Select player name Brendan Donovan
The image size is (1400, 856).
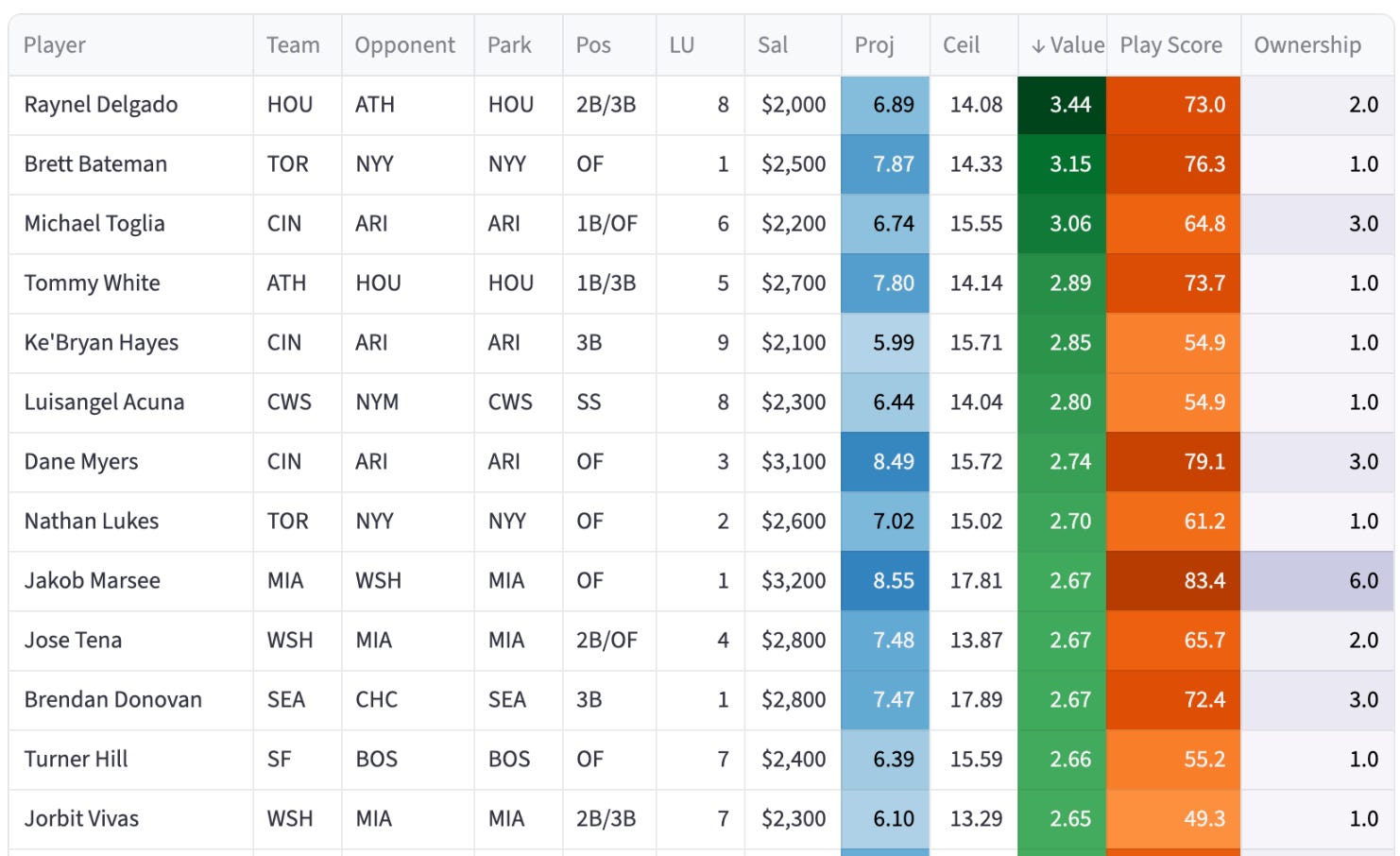coord(112,700)
